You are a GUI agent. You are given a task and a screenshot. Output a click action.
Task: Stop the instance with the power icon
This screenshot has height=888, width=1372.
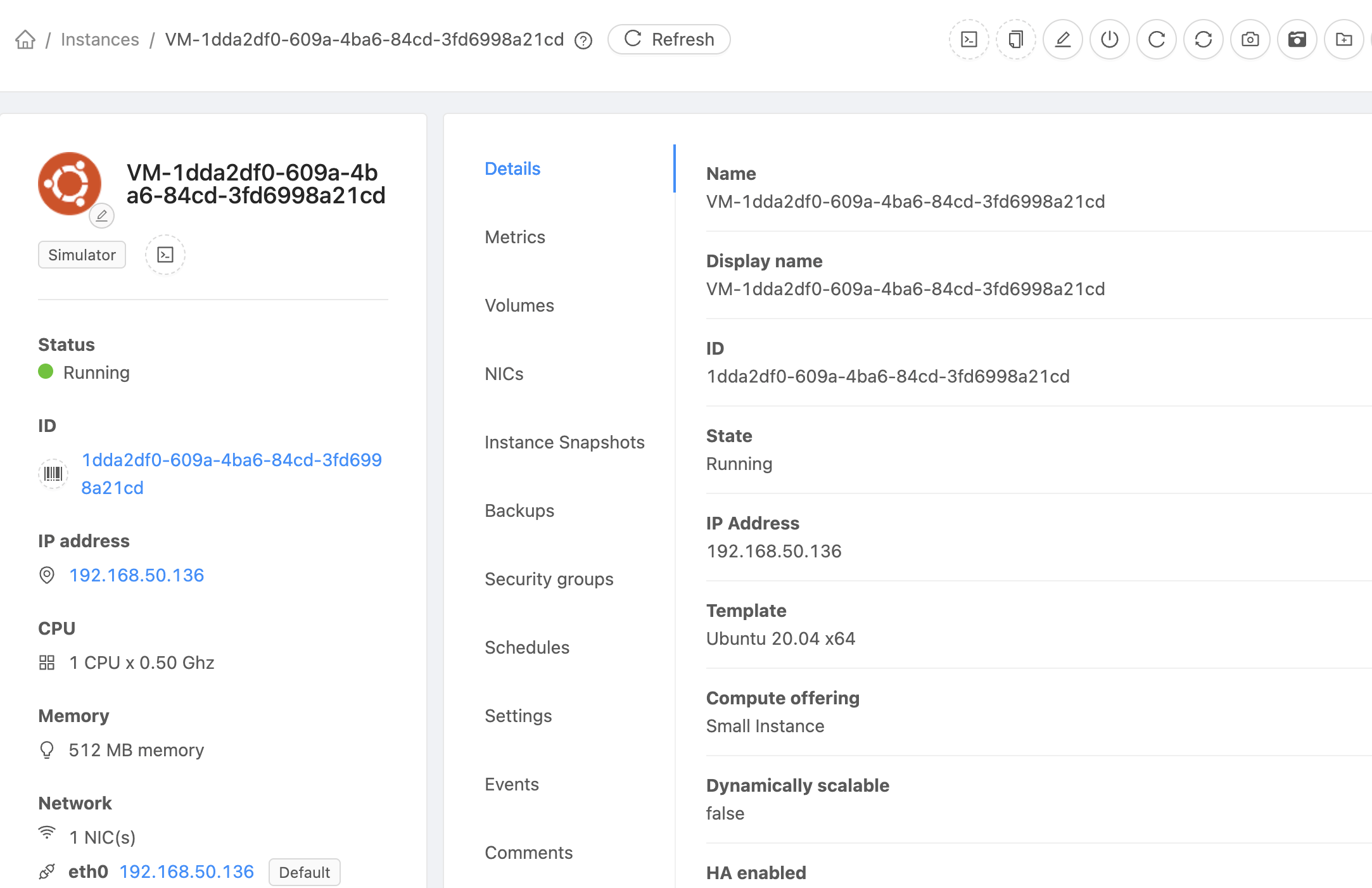(x=1109, y=39)
